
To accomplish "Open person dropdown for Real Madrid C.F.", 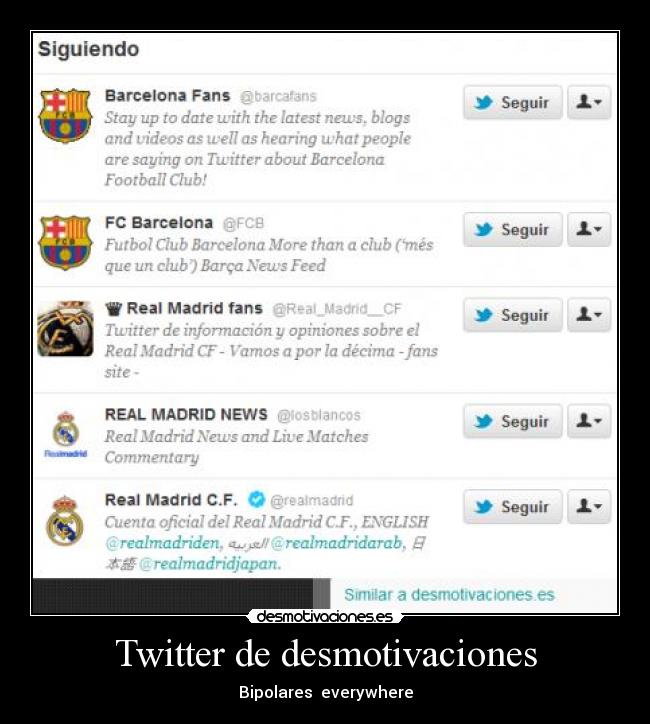I will (589, 507).
